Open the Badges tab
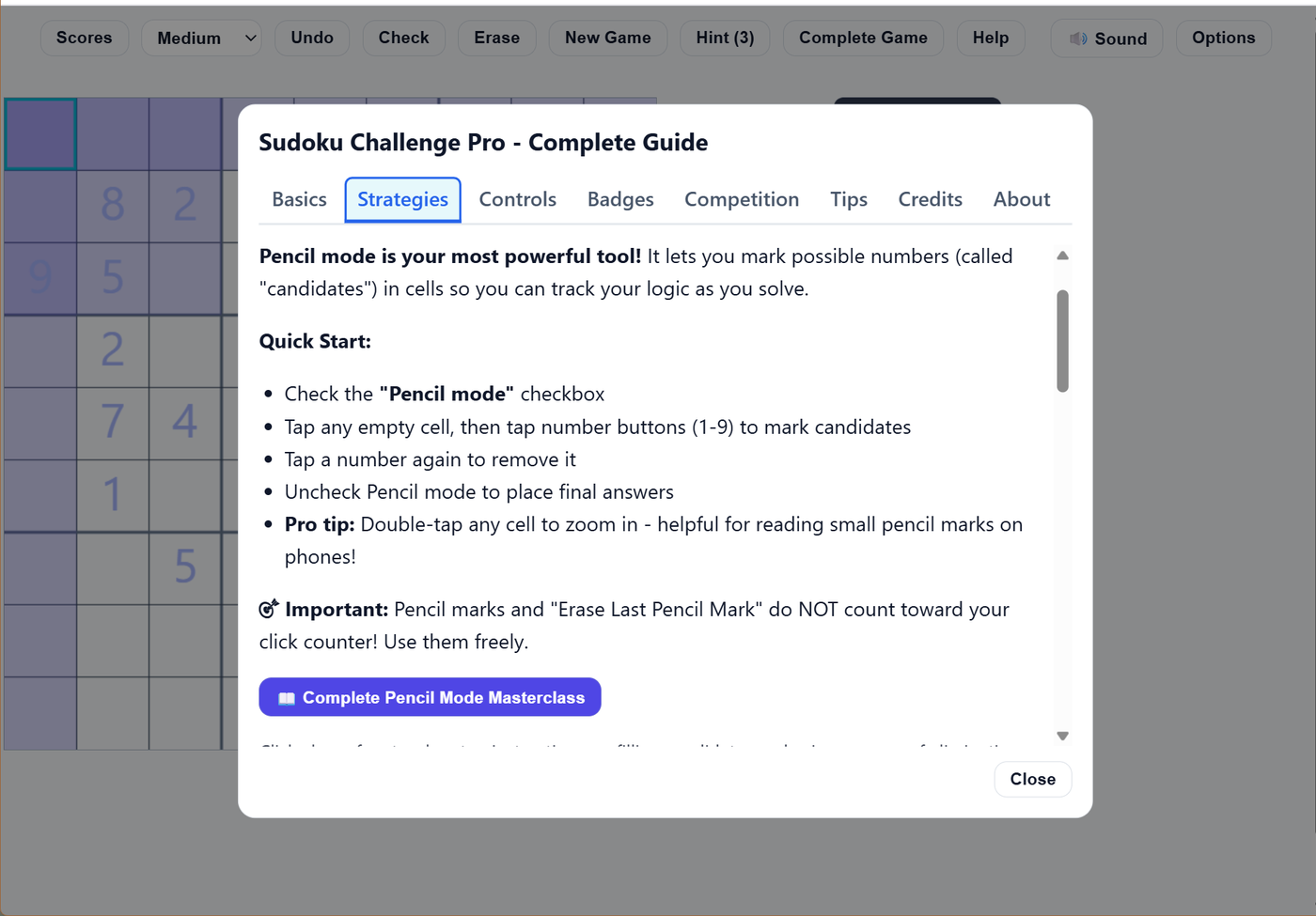1316x916 pixels. [620, 199]
